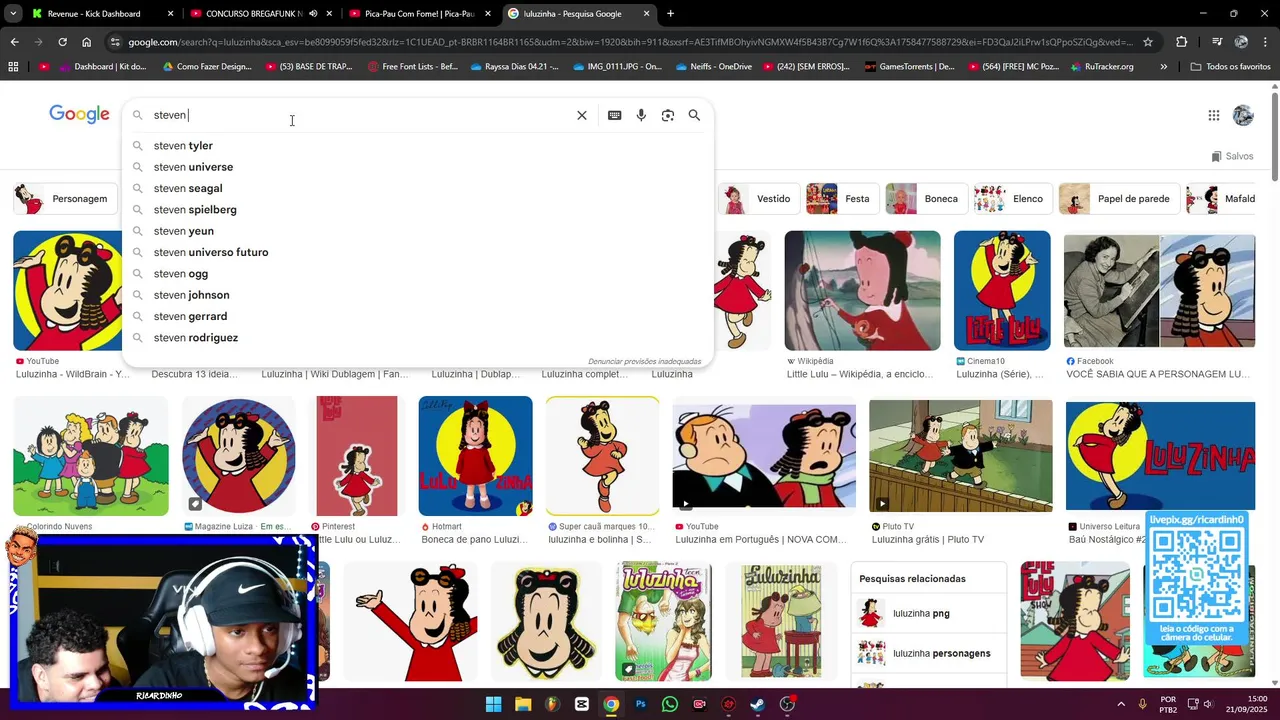
Task: Open WhatsApp from the taskbar
Action: [670, 704]
